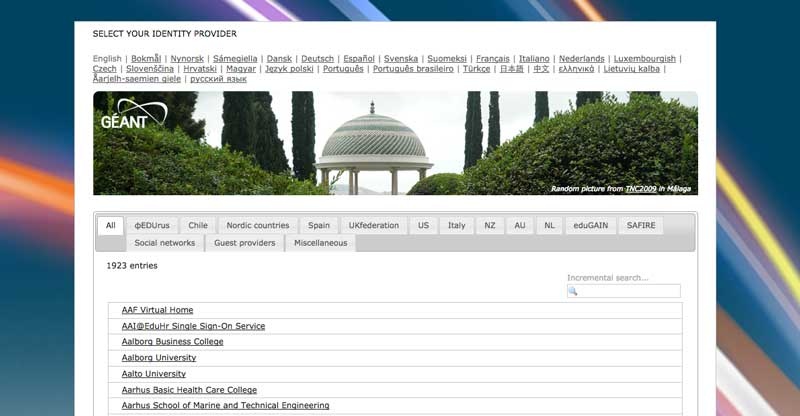The height and width of the screenshot is (416, 800).
Task: Switch to the AU tab
Action: click(520, 226)
